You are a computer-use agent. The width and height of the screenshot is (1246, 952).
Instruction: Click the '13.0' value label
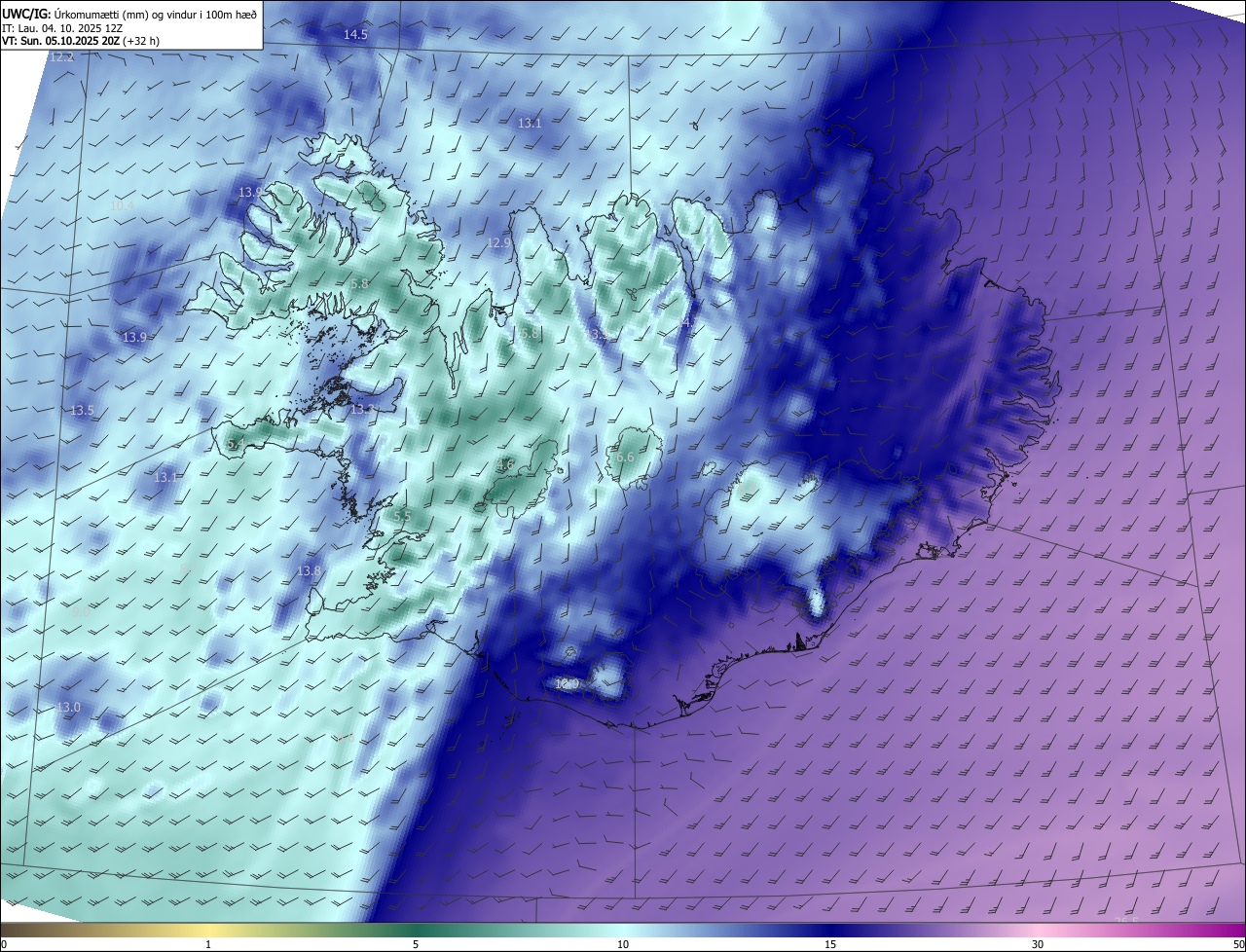(68, 707)
